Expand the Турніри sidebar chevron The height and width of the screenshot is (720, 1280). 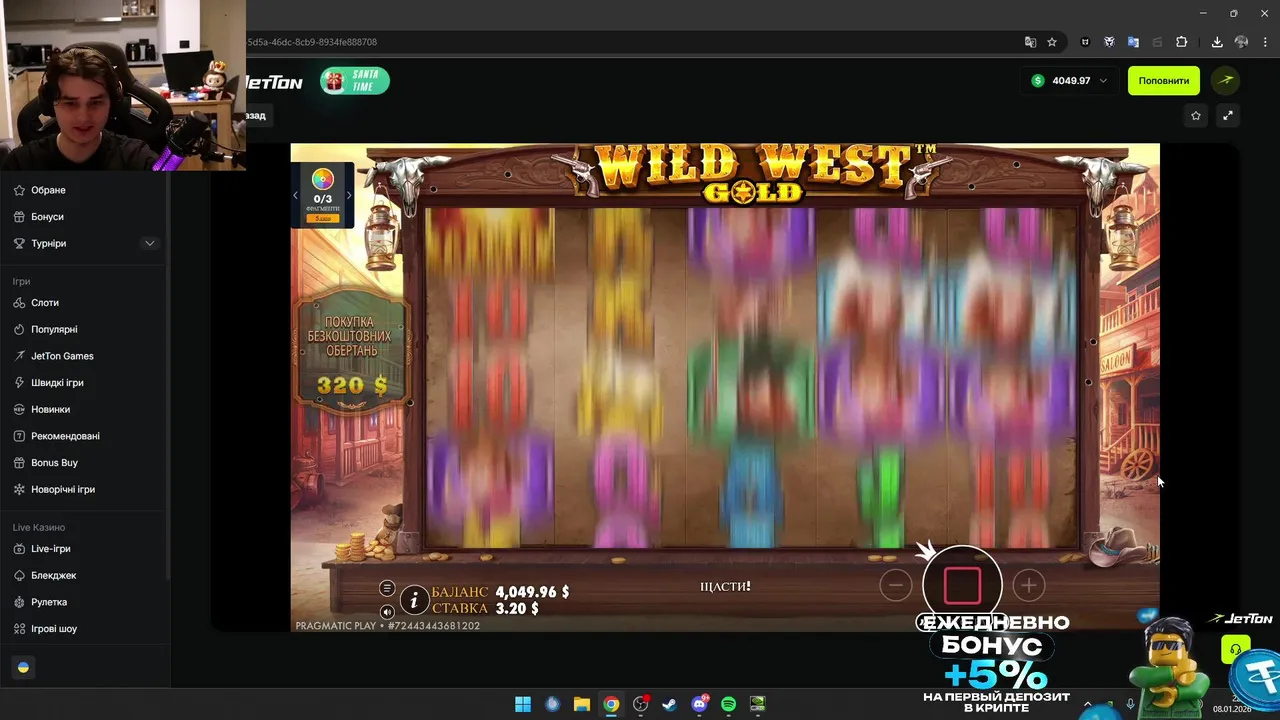coord(150,243)
